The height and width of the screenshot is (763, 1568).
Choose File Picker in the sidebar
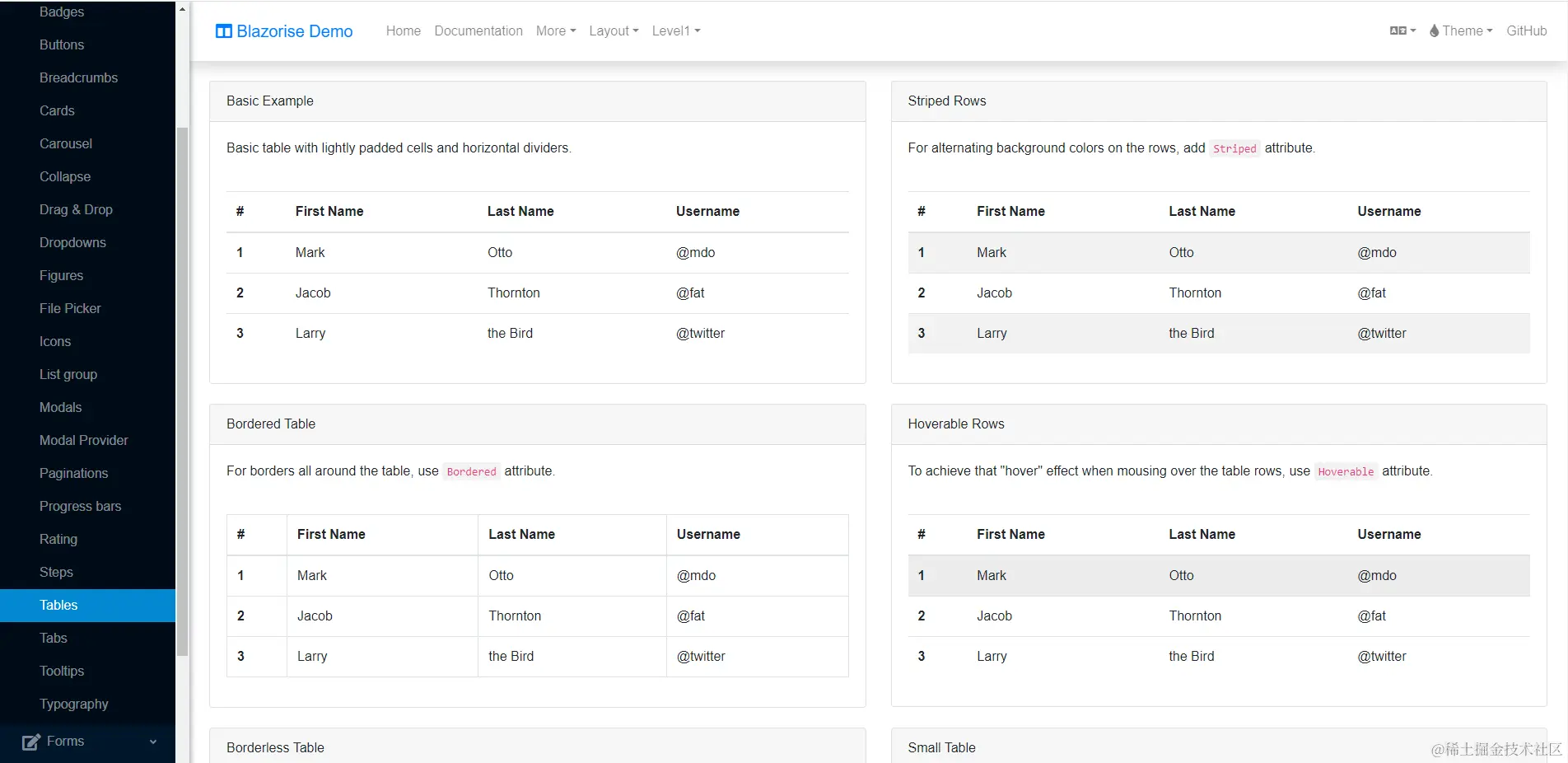70,309
